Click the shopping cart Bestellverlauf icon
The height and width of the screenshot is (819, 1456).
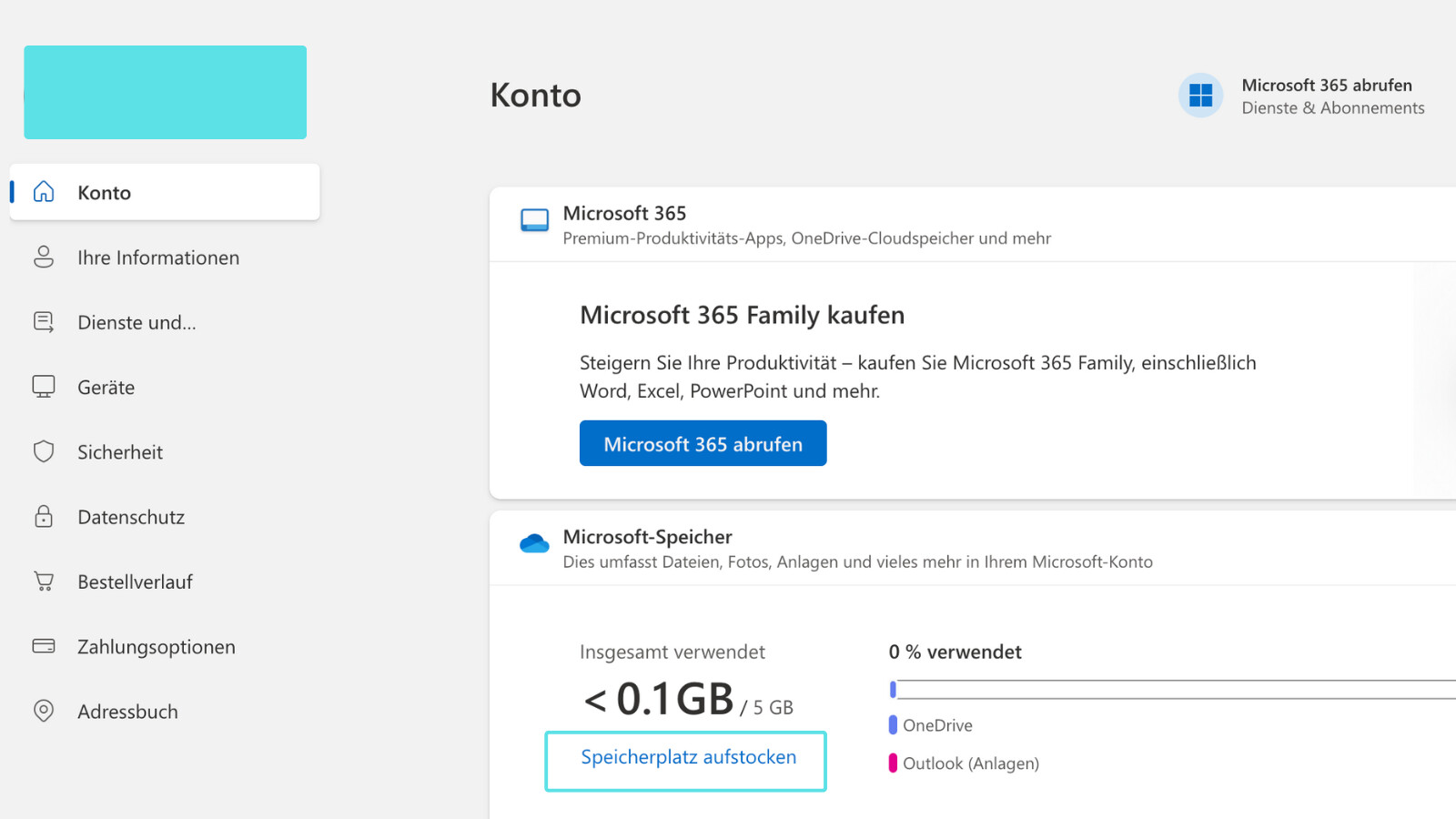(x=44, y=581)
